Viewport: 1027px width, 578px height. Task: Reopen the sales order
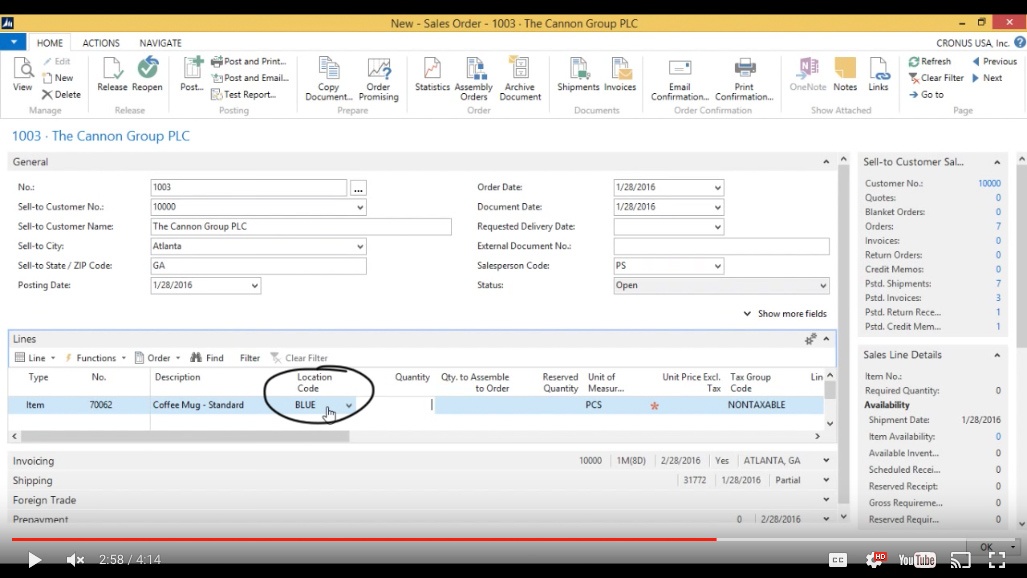point(147,73)
